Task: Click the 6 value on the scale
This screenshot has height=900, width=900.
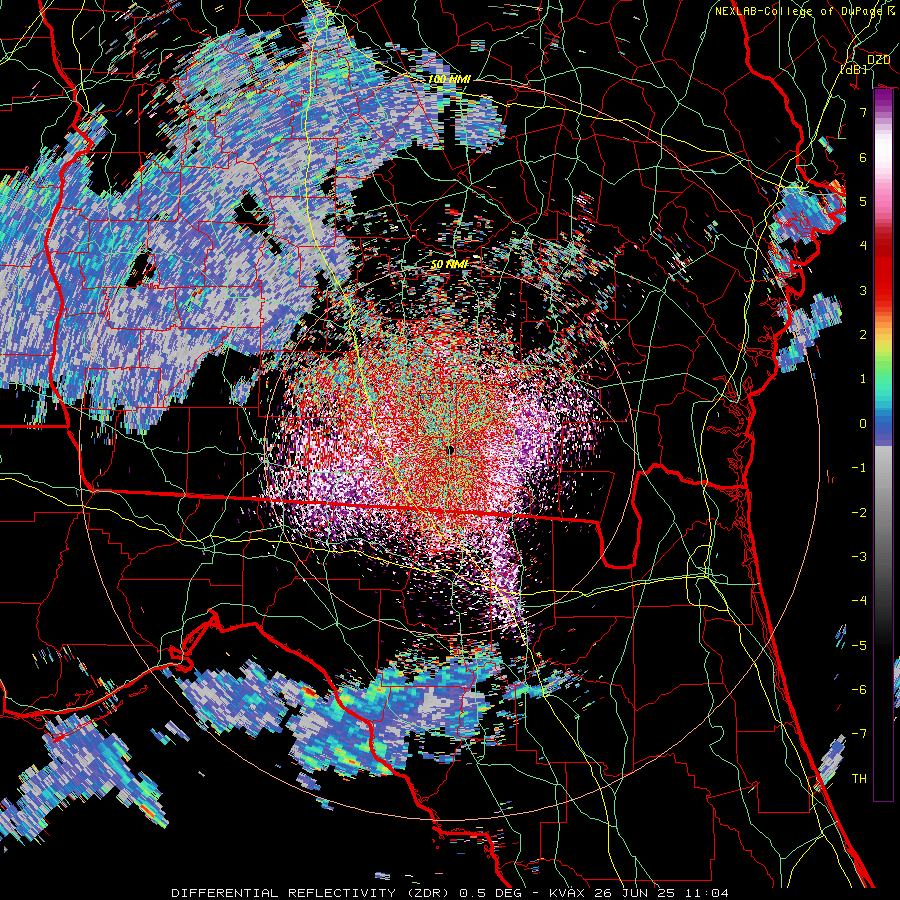Action: (x=863, y=157)
